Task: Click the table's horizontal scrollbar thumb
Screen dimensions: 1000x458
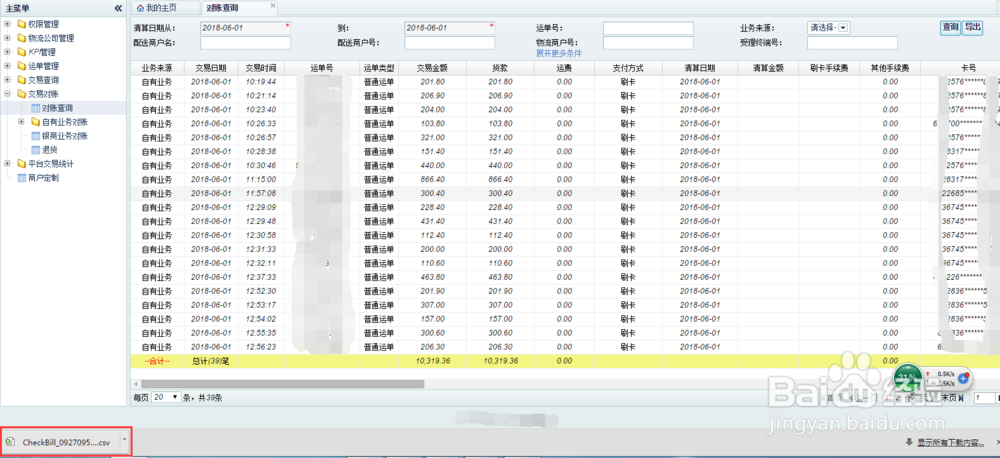Action: 283,384
